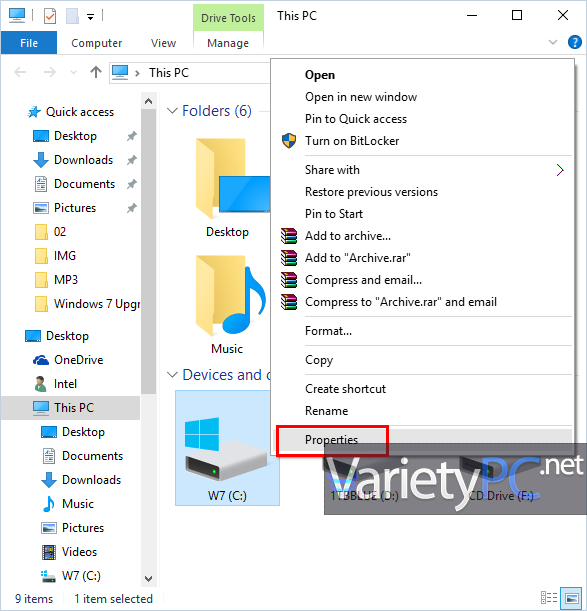The image size is (587, 611).
Task: Select the W7 (C:) drive icon
Action: point(227,448)
